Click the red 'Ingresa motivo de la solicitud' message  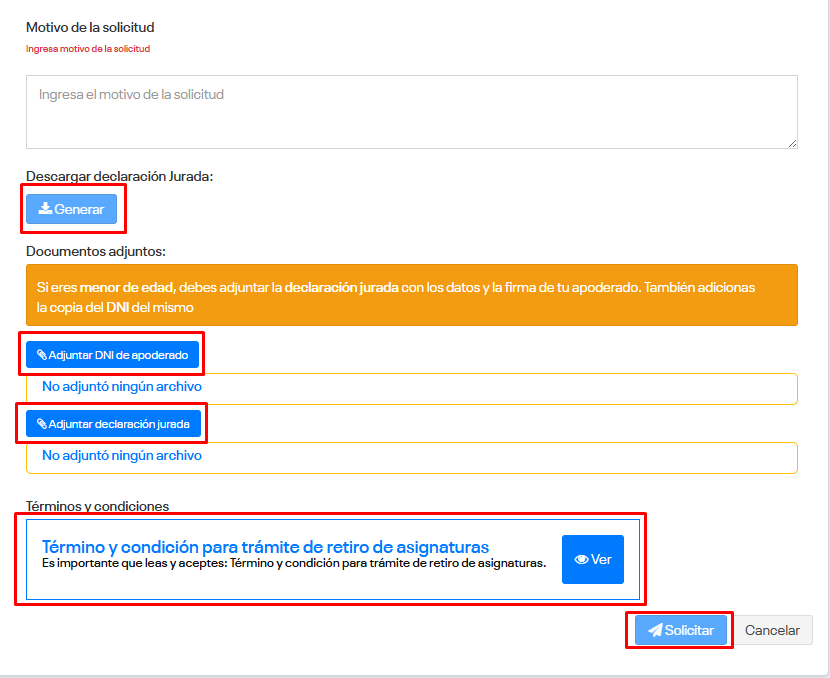tap(88, 48)
